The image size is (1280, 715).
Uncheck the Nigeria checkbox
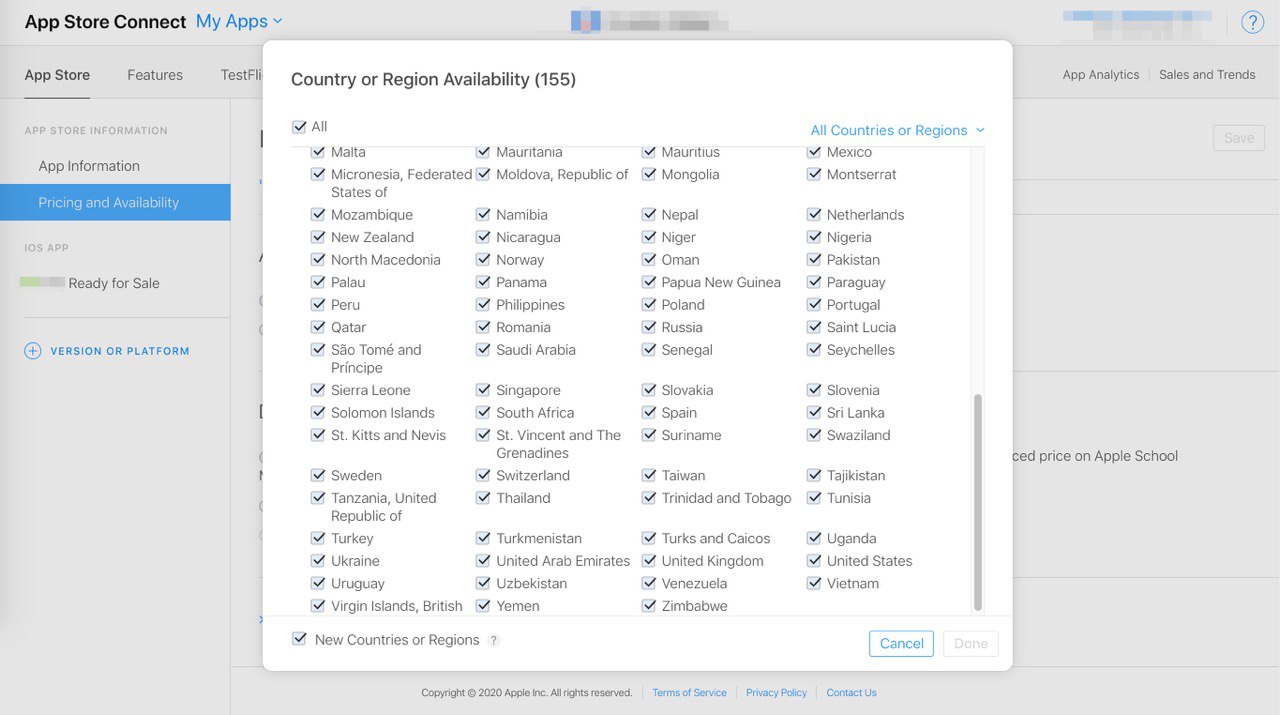[x=814, y=237]
